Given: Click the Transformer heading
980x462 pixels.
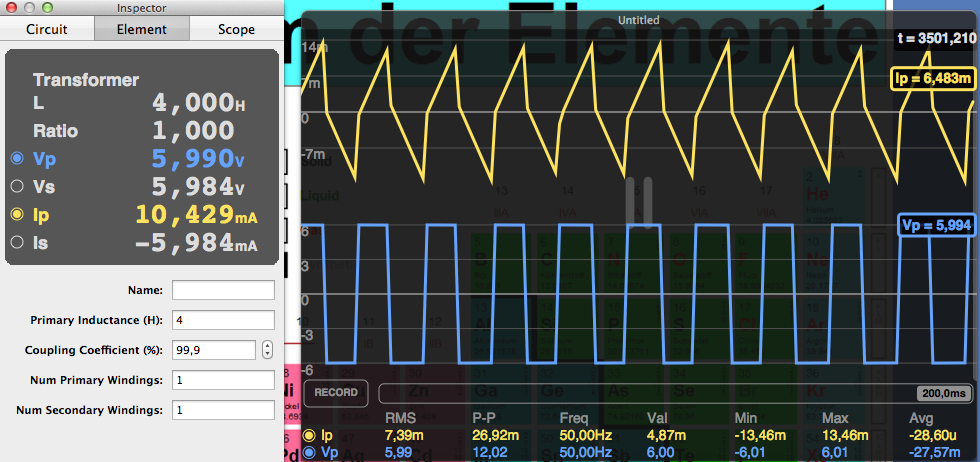Looking at the screenshot, I should pyautogui.click(x=86, y=80).
